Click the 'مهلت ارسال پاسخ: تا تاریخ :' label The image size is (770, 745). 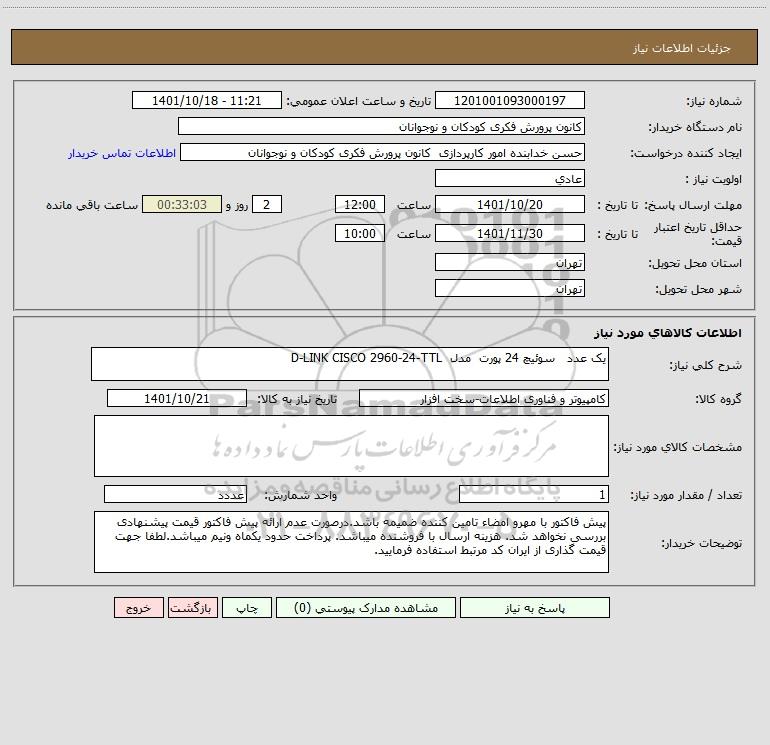click(x=669, y=206)
